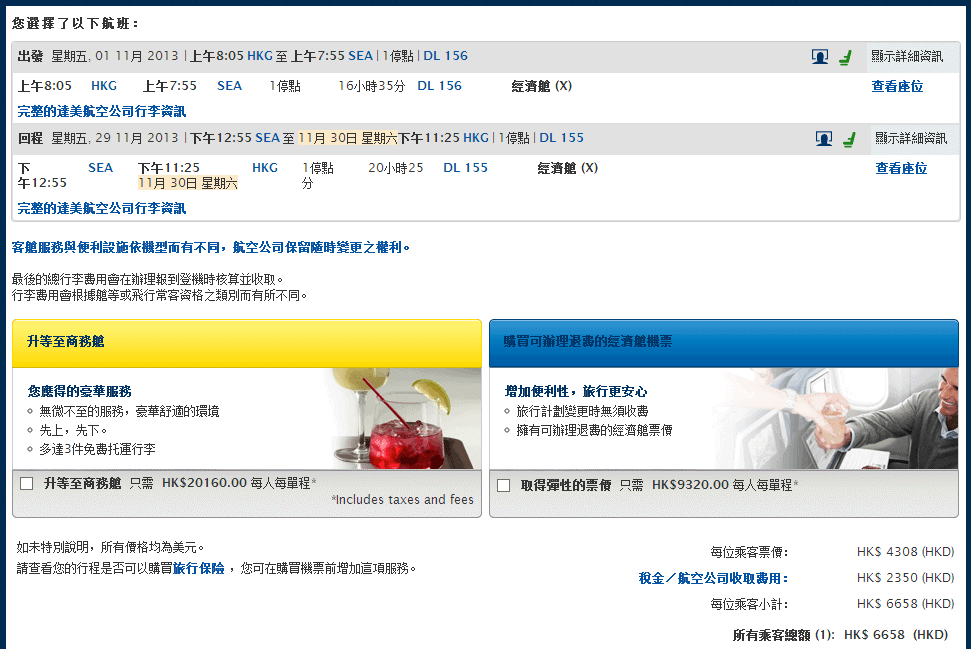Screen dimensions: 971x649
Task: Click the green seat icon on departure flight
Action: pyautogui.click(x=846, y=57)
